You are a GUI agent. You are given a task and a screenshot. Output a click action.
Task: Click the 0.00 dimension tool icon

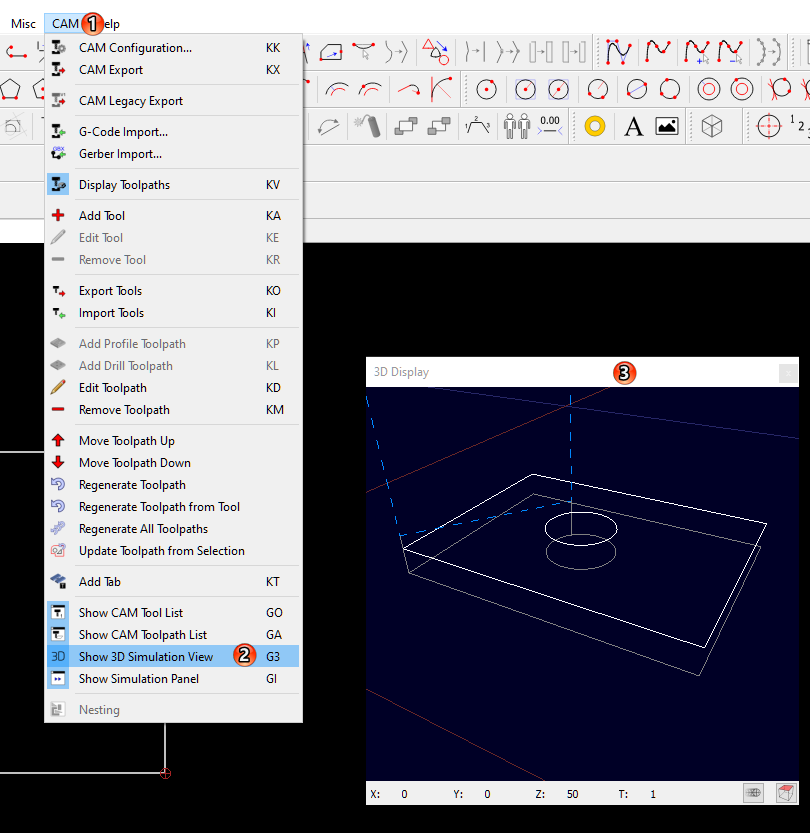click(x=550, y=126)
